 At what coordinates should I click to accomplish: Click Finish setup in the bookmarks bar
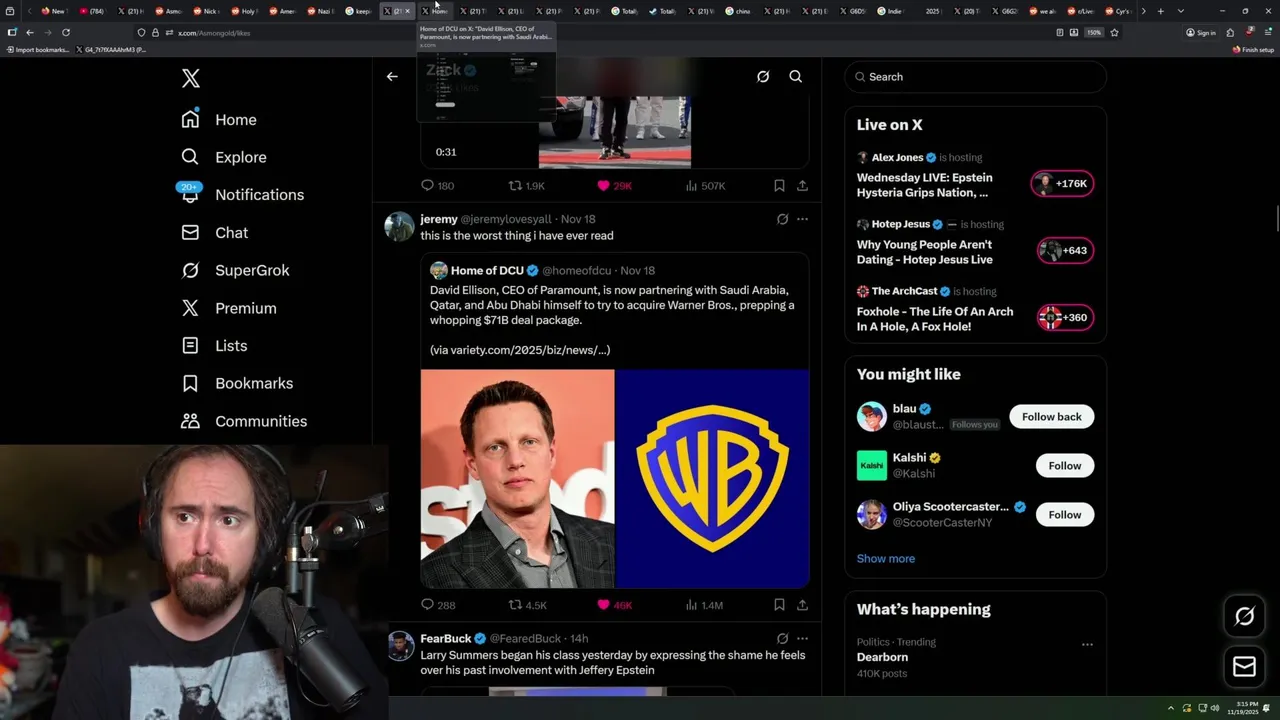point(1254,50)
